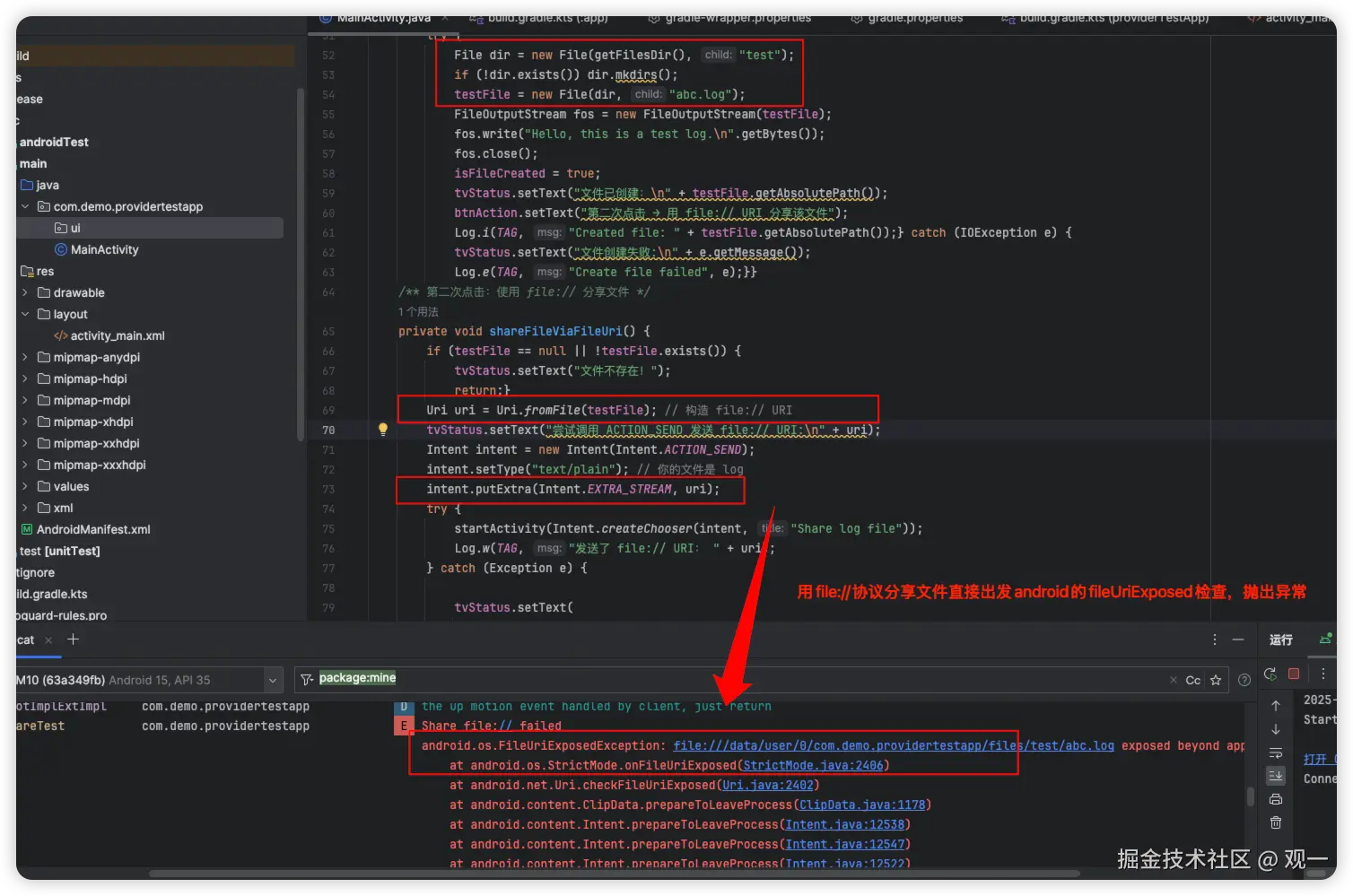Click the down arrow in Run panel gutter
The width and height of the screenshot is (1353, 896).
pos(1276,729)
